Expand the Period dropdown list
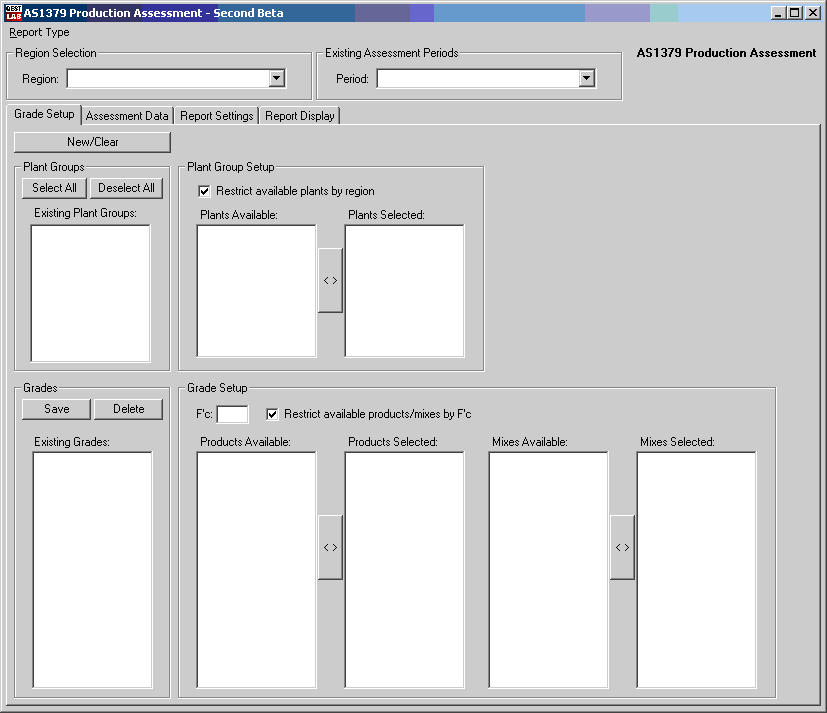The height and width of the screenshot is (713, 827). tap(587, 79)
